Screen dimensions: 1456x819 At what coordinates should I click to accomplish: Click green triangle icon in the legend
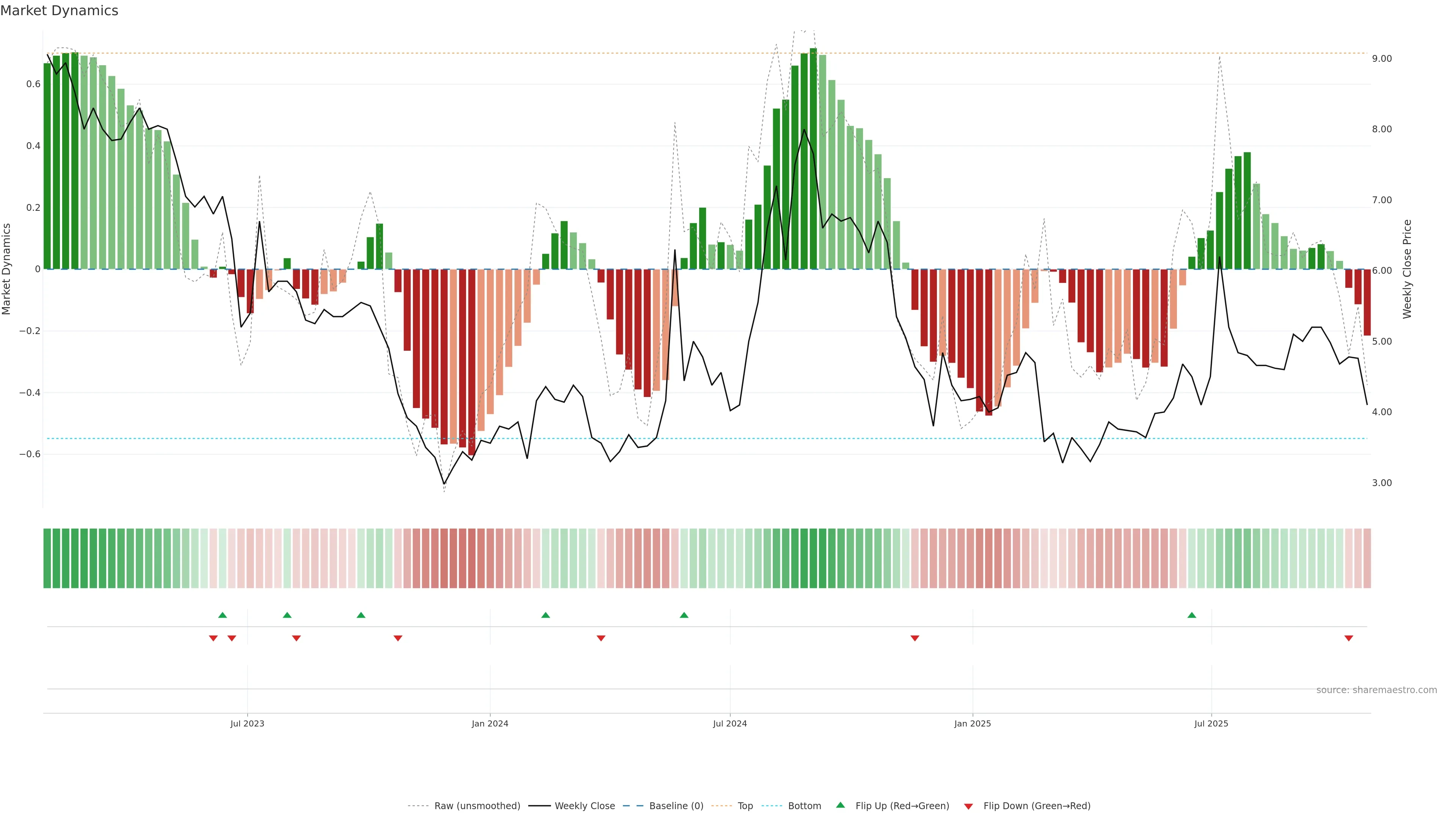tap(841, 805)
